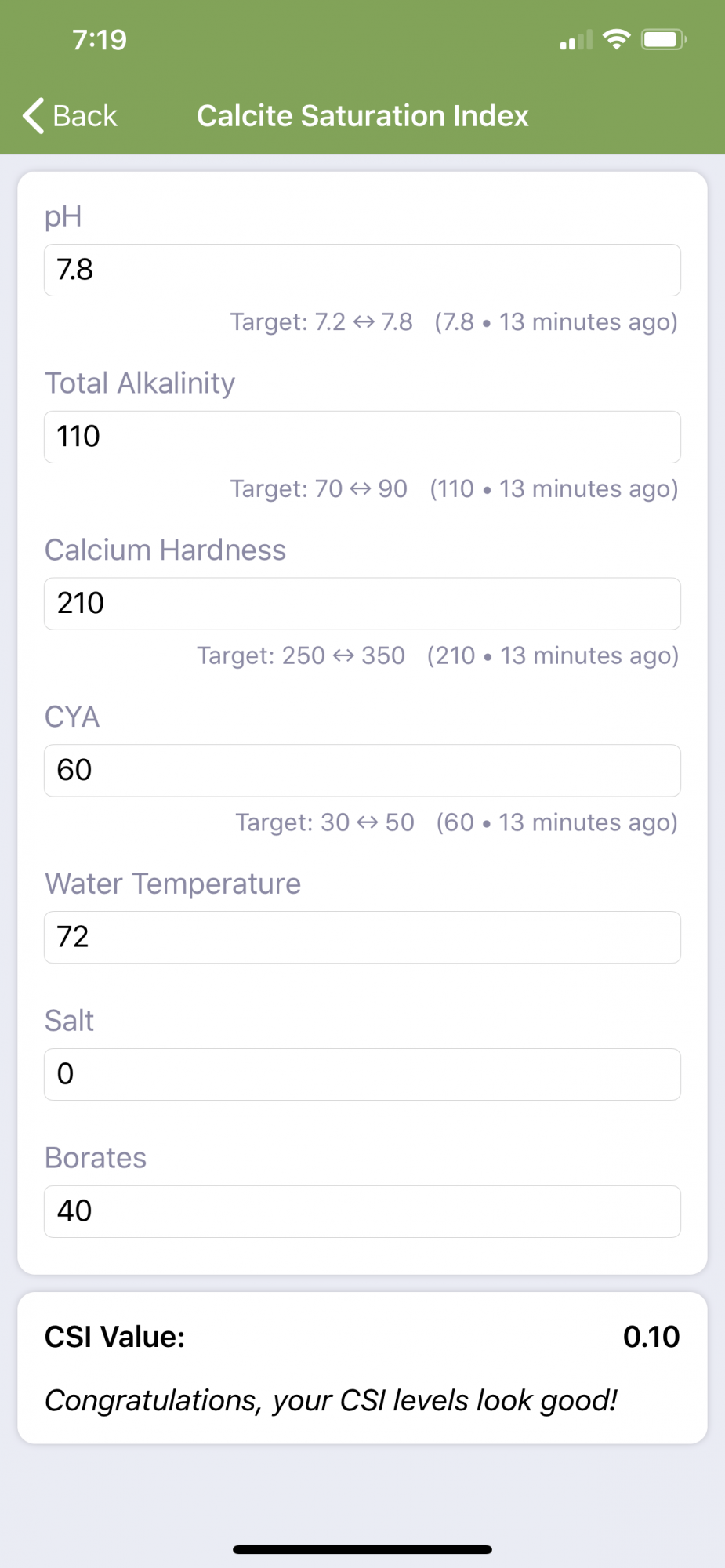Viewport: 725px width, 1568px height.
Task: Change the Water Temperature field
Action: (x=362, y=937)
